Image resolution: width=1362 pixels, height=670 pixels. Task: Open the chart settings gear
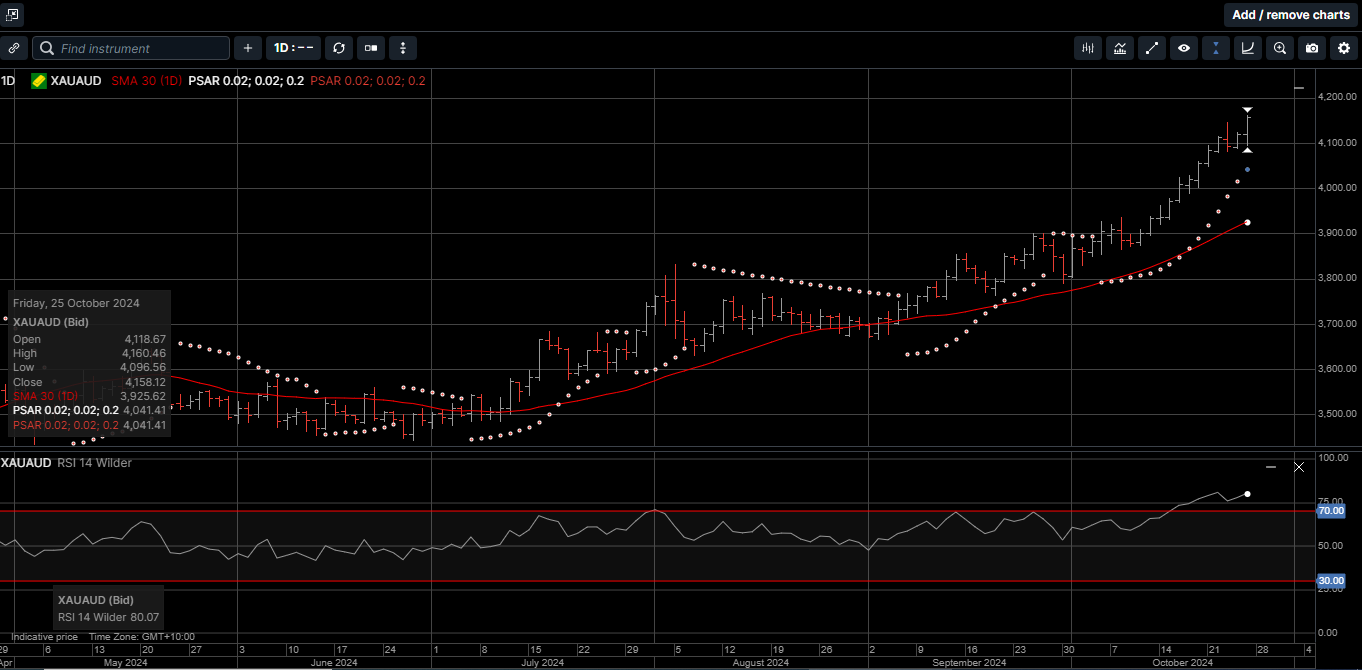[1344, 47]
